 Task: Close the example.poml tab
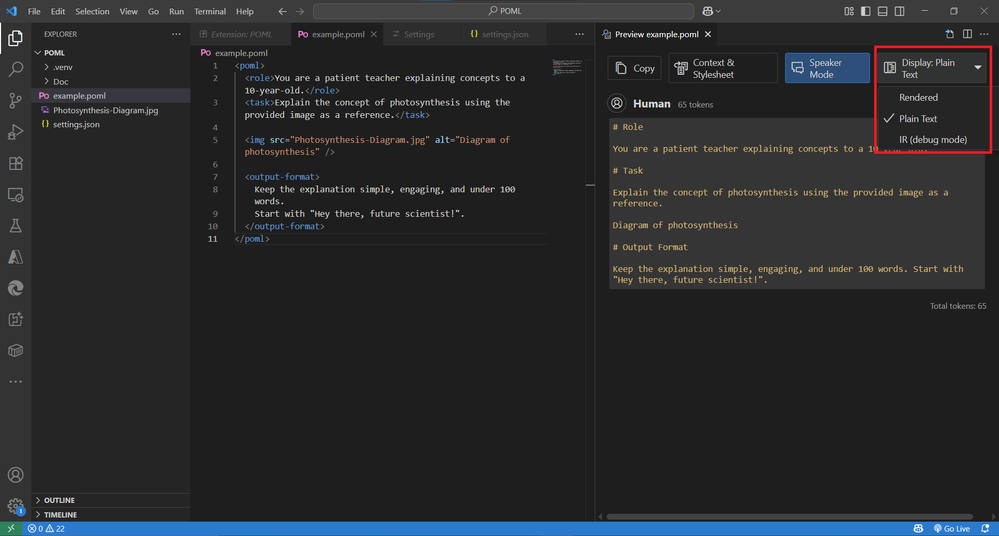pos(374,34)
